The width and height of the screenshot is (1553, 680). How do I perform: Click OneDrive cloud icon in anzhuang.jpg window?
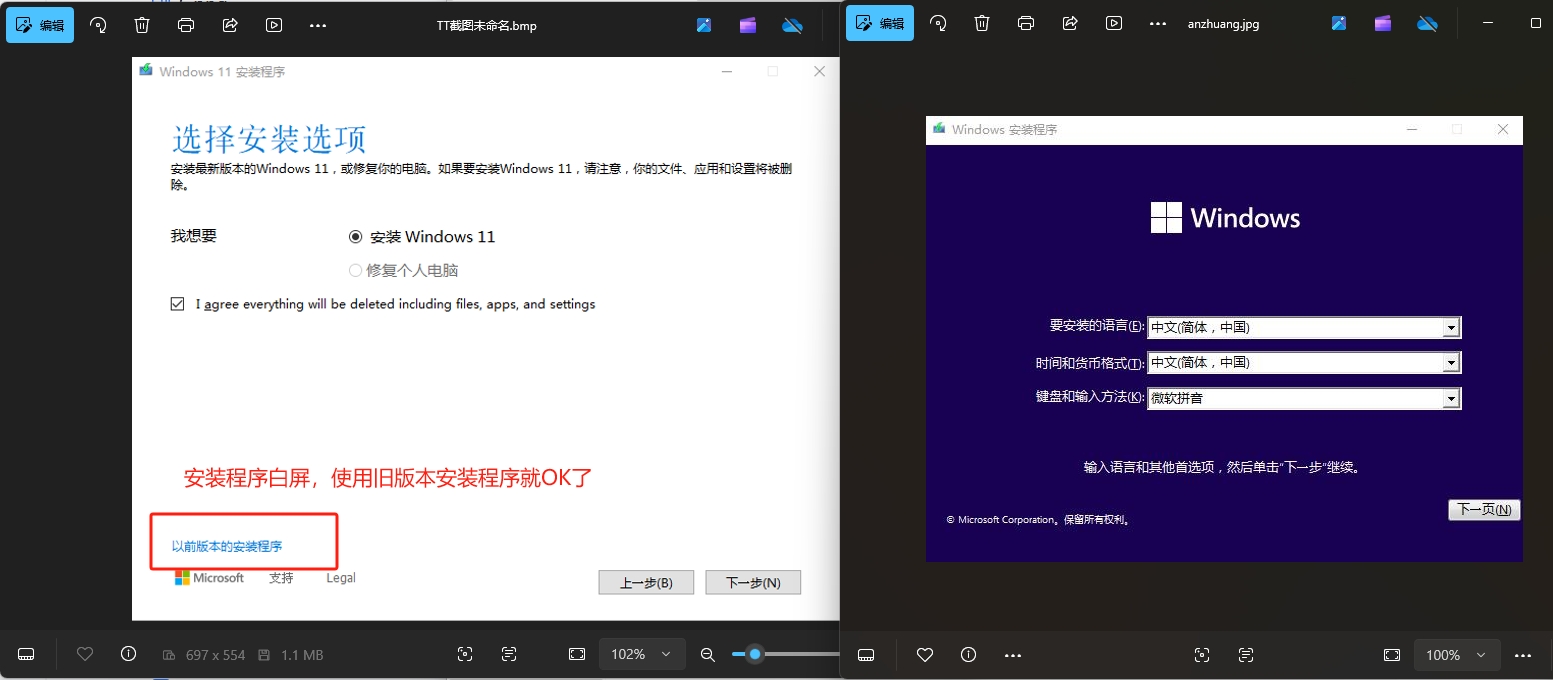pyautogui.click(x=1427, y=24)
